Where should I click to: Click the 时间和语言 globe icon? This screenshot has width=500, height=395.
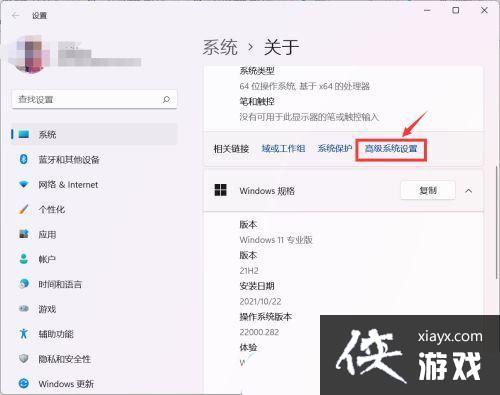(x=24, y=284)
